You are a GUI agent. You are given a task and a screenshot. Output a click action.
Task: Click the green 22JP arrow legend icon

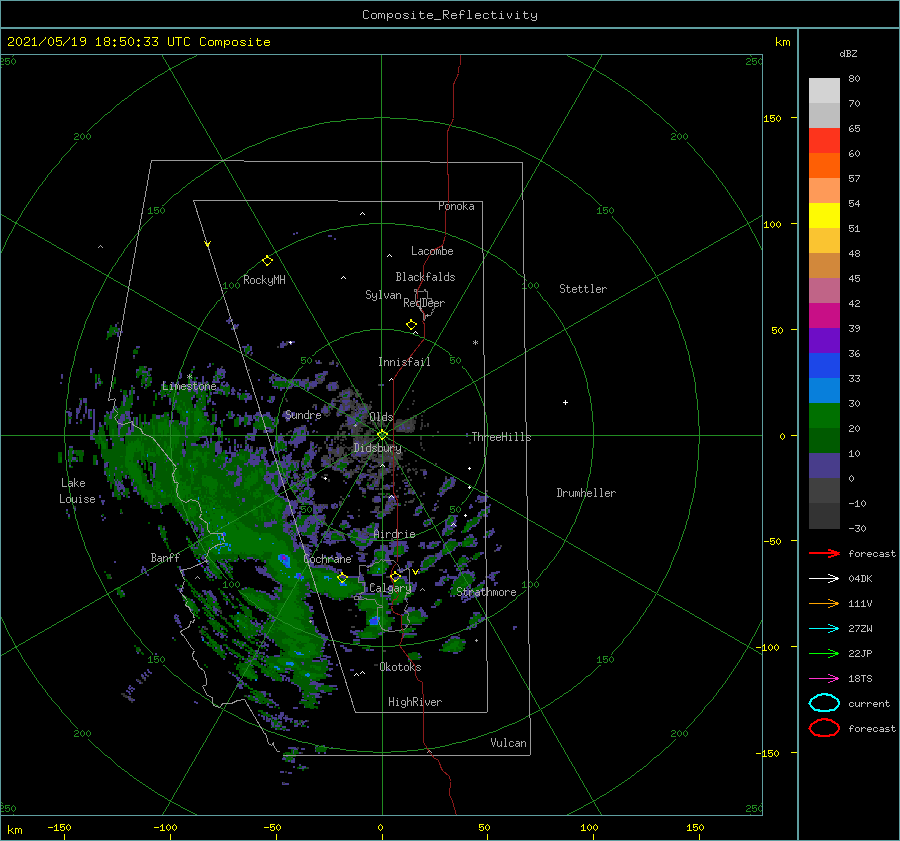click(x=824, y=653)
